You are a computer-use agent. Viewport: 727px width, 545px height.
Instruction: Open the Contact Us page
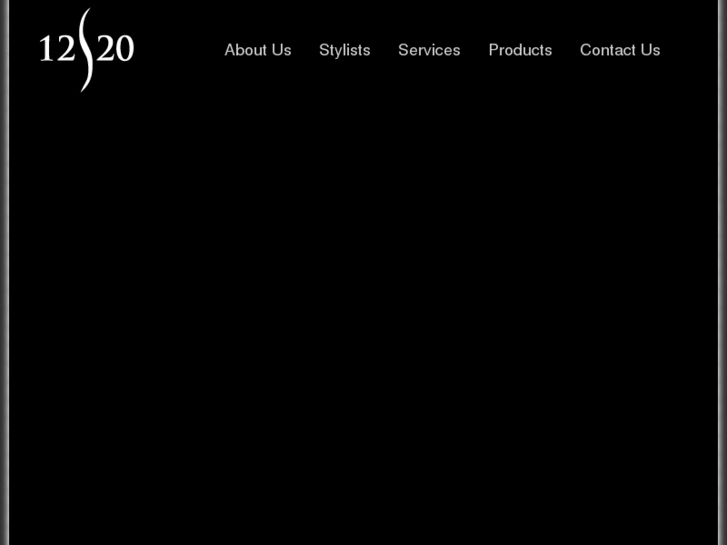pos(620,50)
